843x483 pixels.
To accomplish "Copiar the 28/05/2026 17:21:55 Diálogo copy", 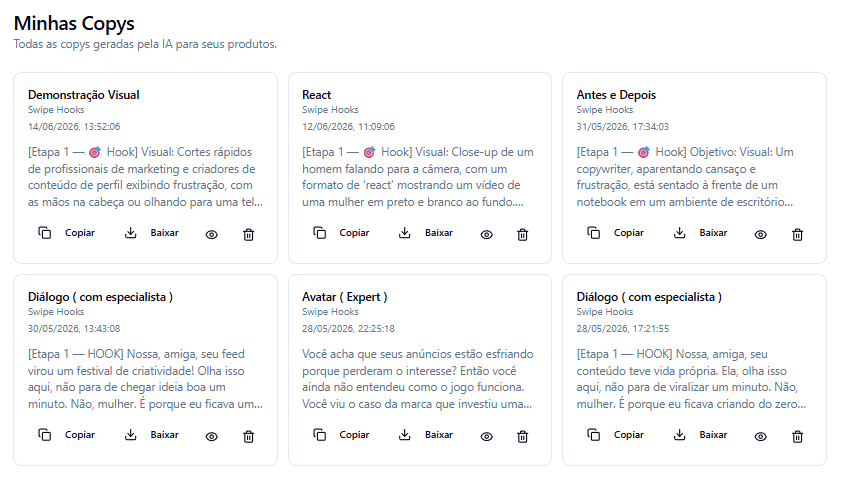I will coord(616,435).
